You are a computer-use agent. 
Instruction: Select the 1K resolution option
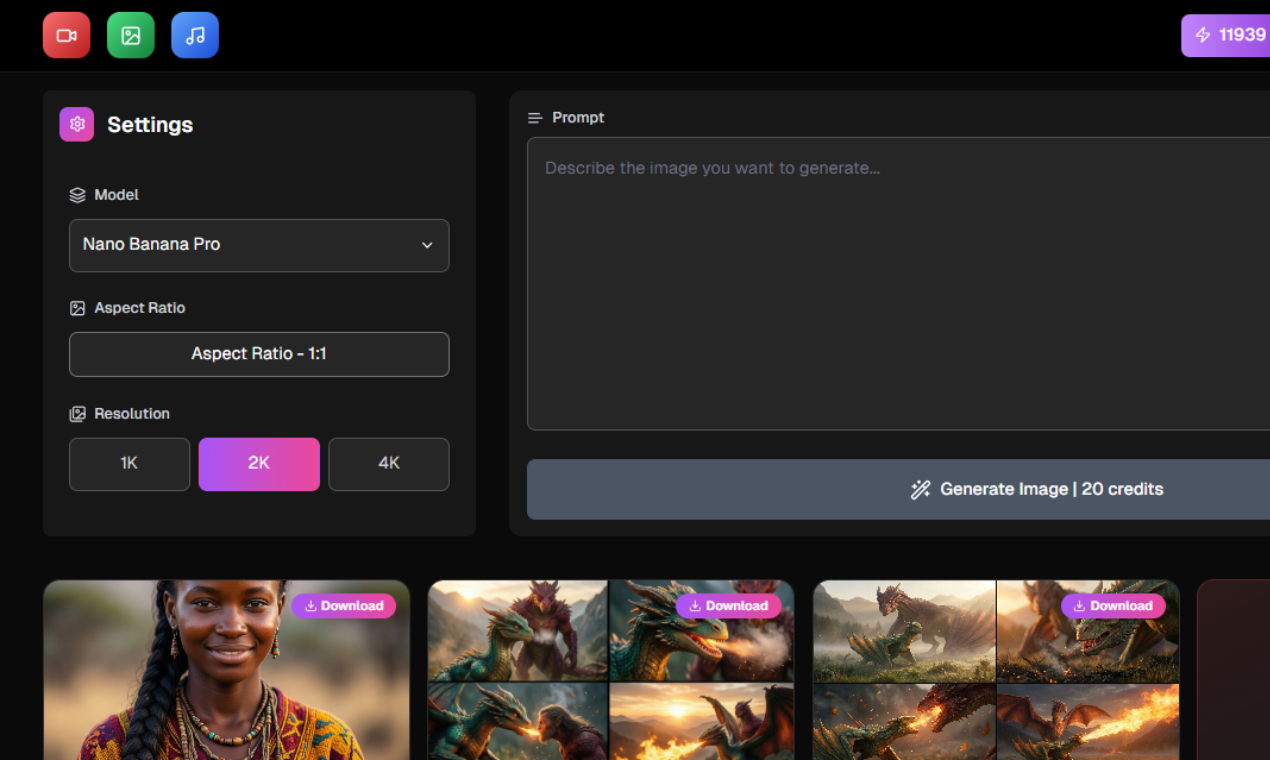click(129, 463)
